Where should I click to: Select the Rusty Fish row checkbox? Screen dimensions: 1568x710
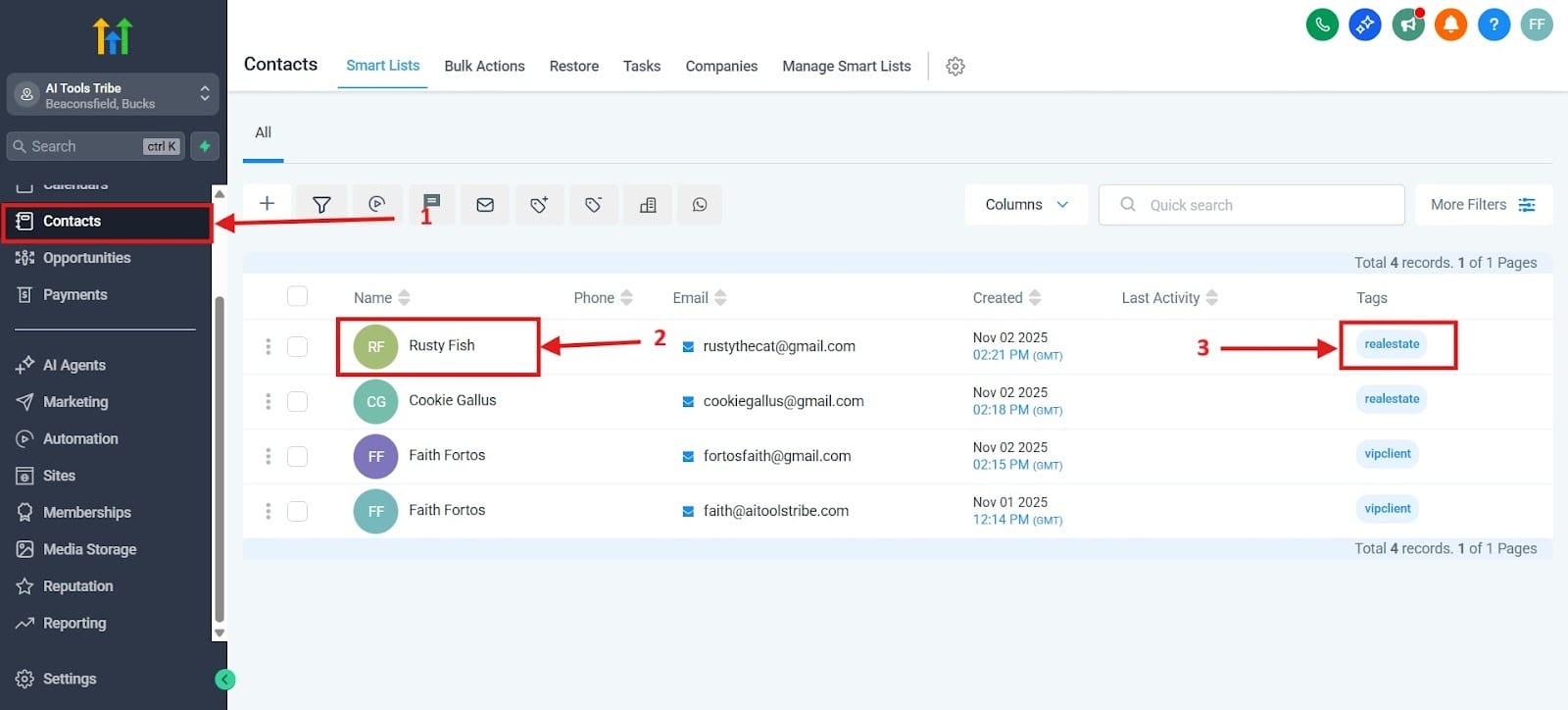pyautogui.click(x=297, y=346)
